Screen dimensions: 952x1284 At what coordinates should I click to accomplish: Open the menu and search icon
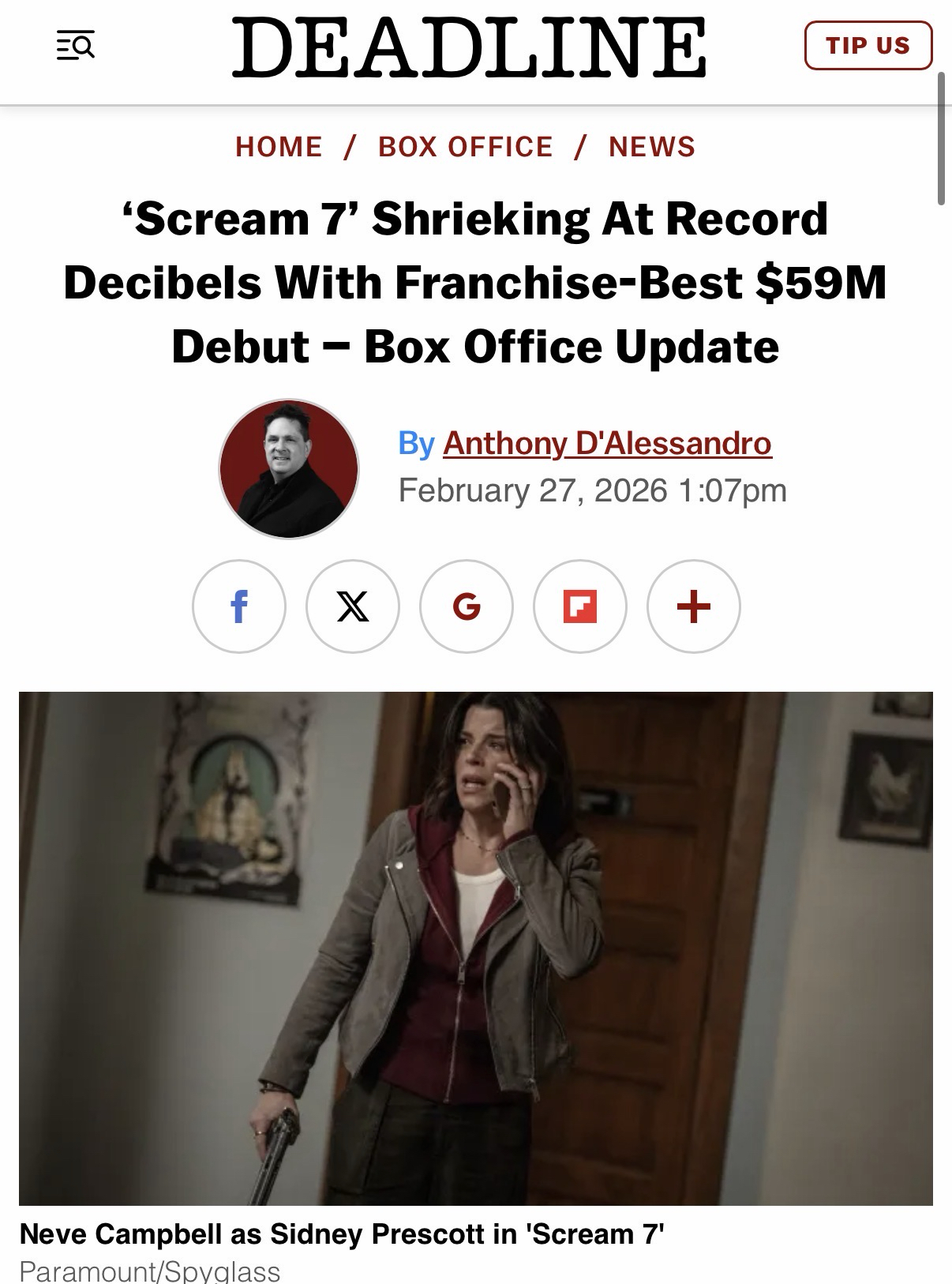[76, 46]
